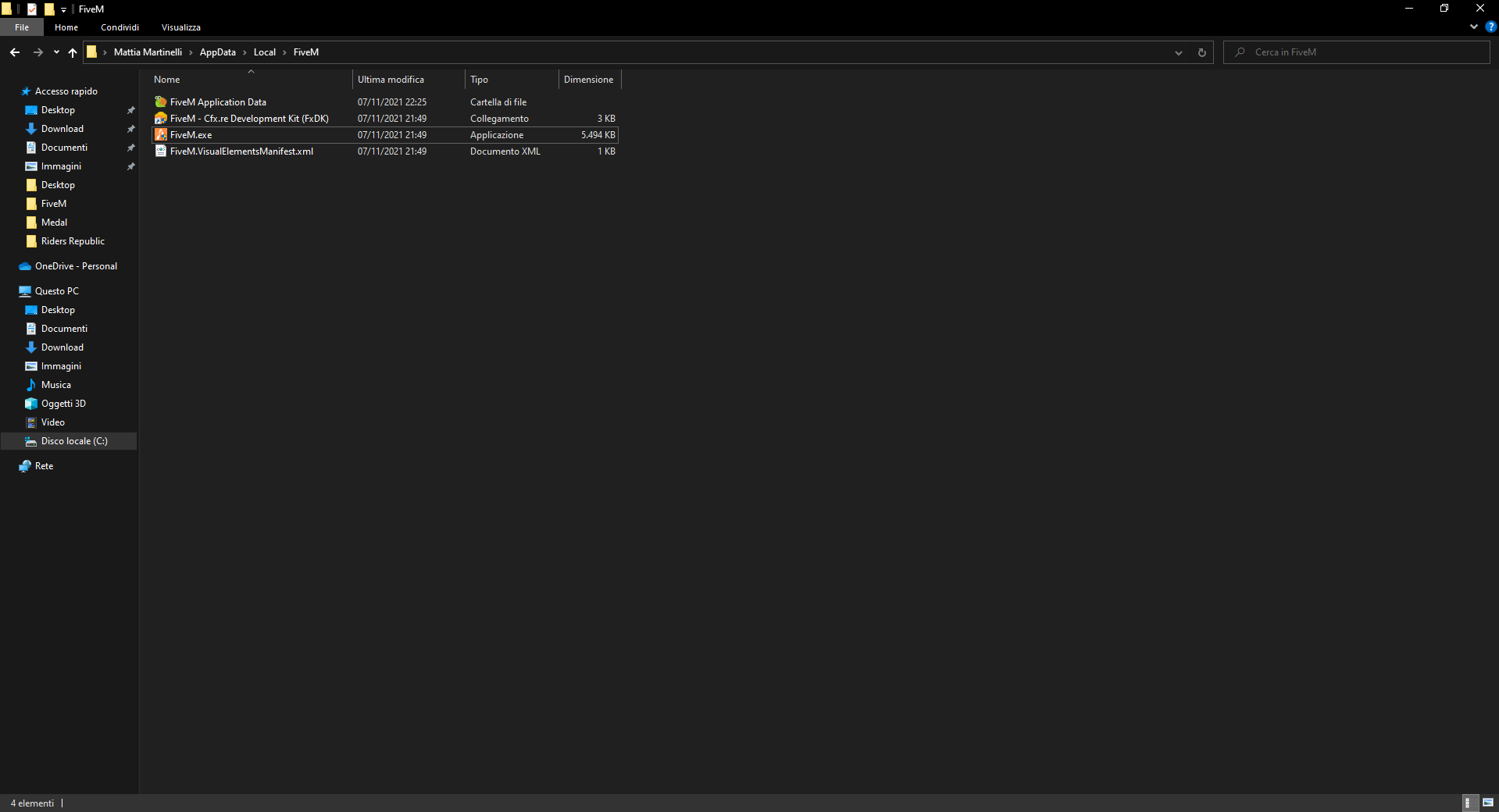Go up one folder level

73,52
